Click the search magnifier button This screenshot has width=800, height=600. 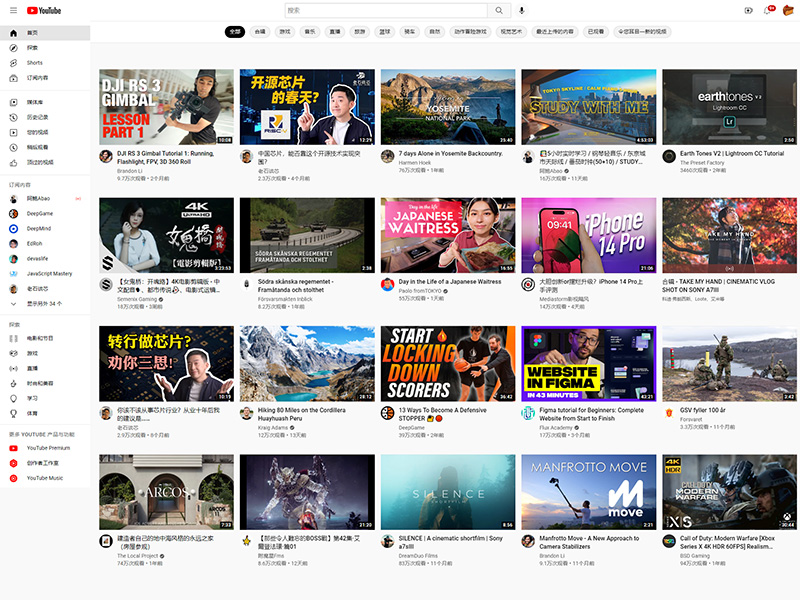click(497, 11)
